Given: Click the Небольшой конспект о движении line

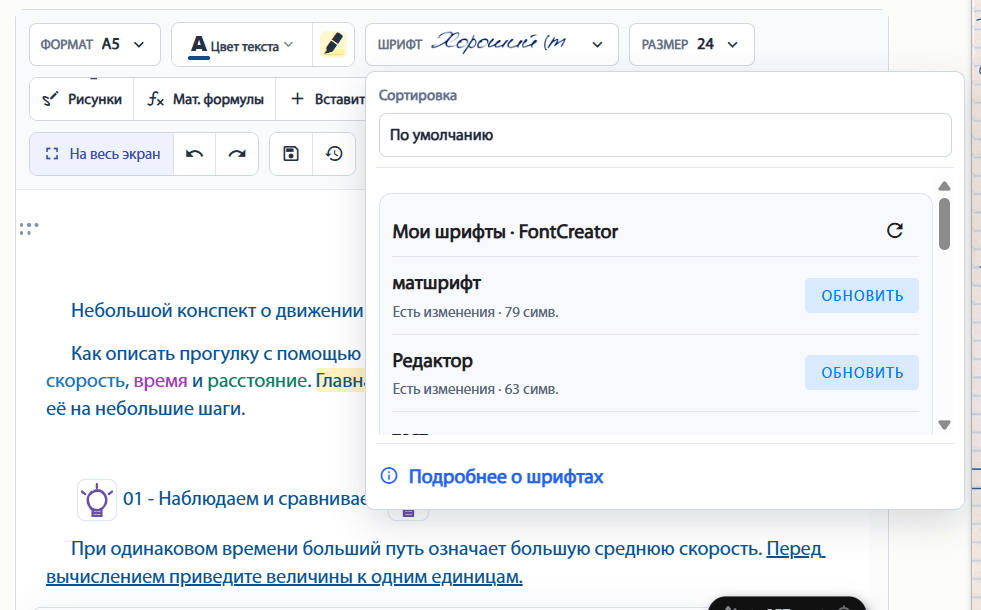Looking at the screenshot, I should [216, 310].
